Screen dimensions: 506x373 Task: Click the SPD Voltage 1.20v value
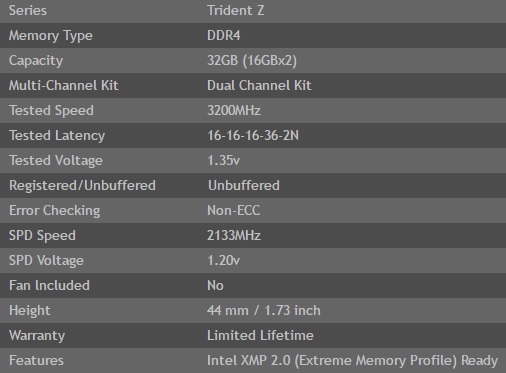pos(223,261)
